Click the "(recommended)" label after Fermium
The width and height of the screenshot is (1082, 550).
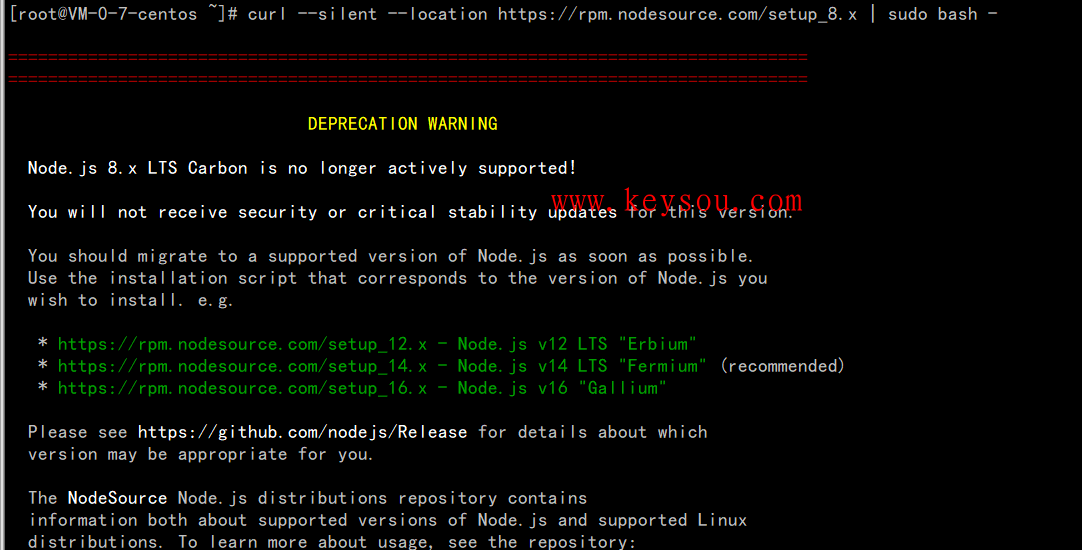coord(782,366)
